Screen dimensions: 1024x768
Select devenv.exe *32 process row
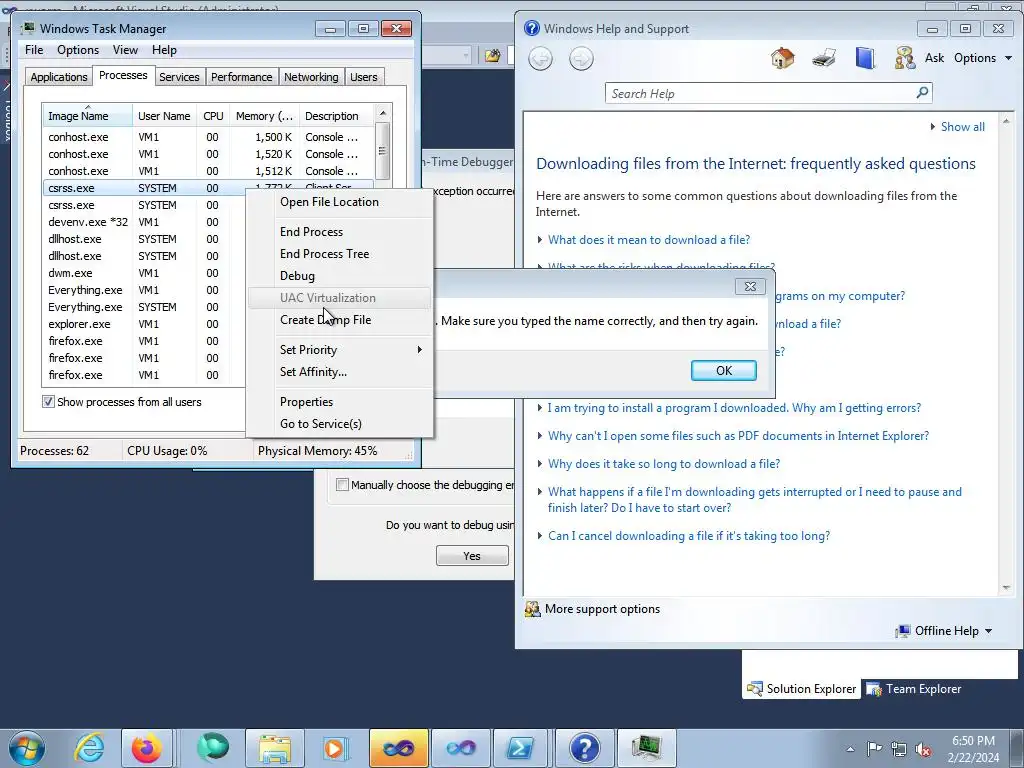pos(144,222)
